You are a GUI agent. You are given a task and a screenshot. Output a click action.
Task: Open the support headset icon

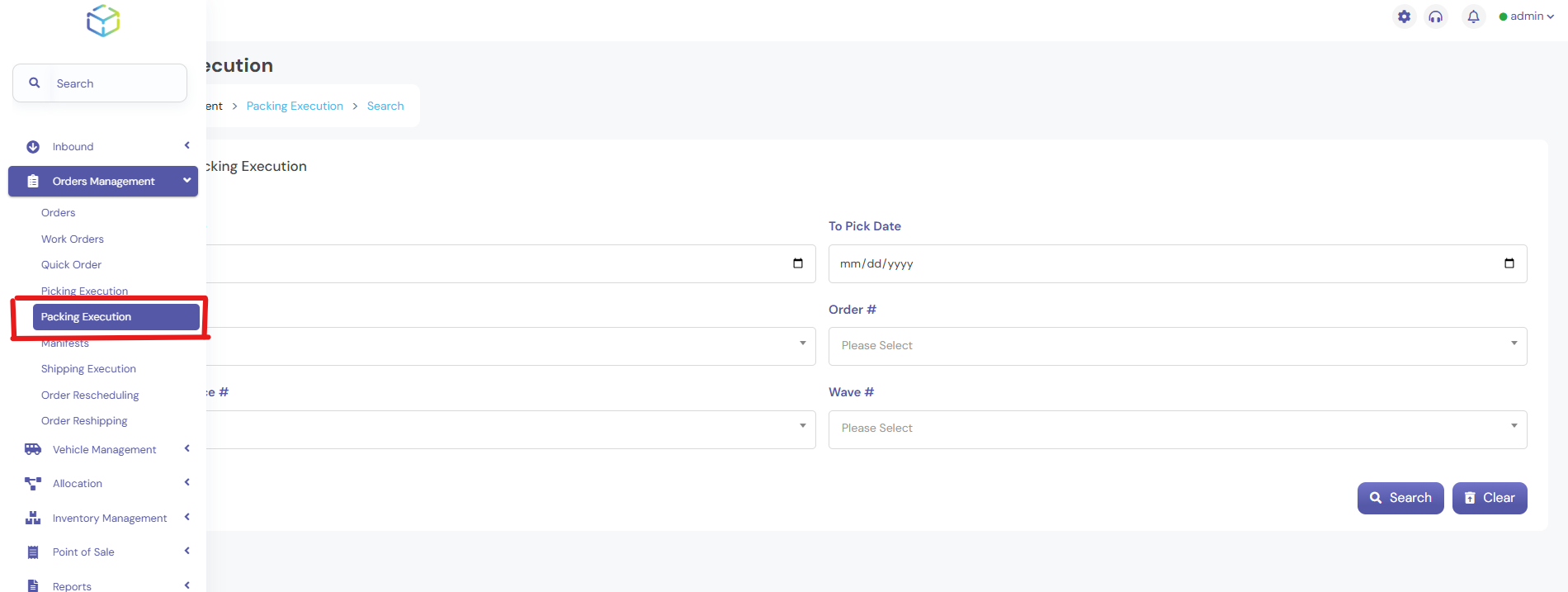click(x=1436, y=17)
